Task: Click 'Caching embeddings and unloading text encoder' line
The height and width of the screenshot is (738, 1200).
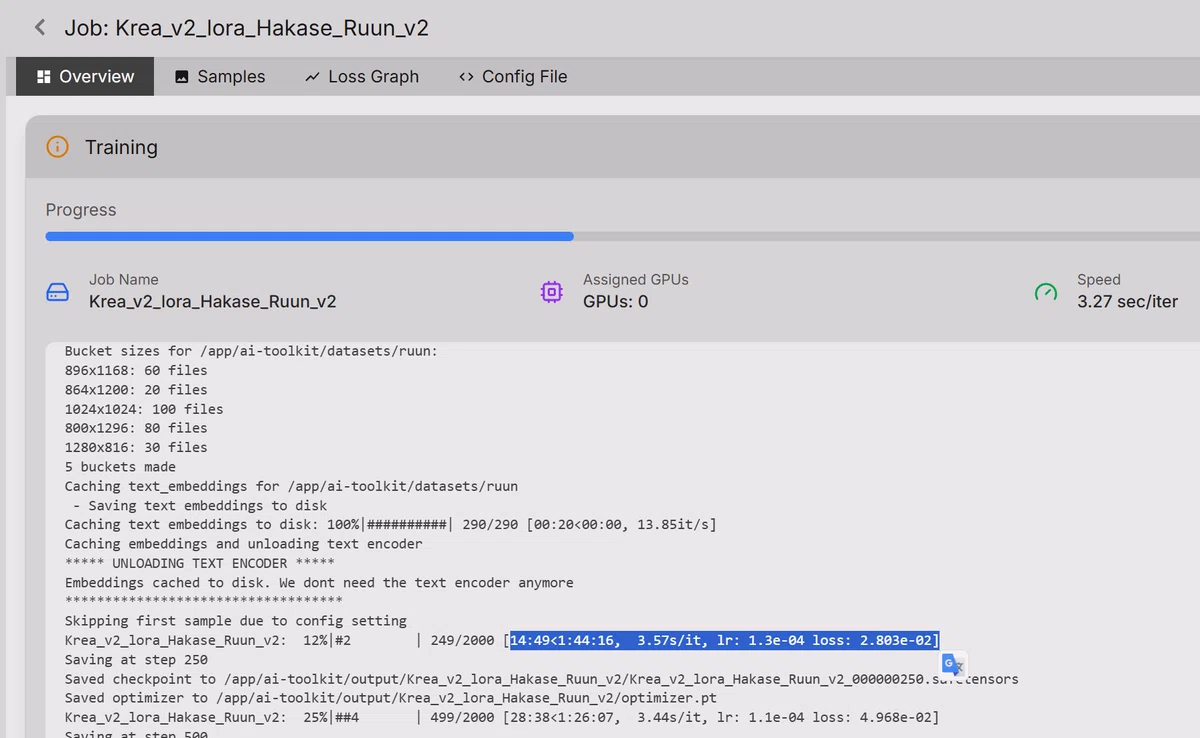Action: 244,544
